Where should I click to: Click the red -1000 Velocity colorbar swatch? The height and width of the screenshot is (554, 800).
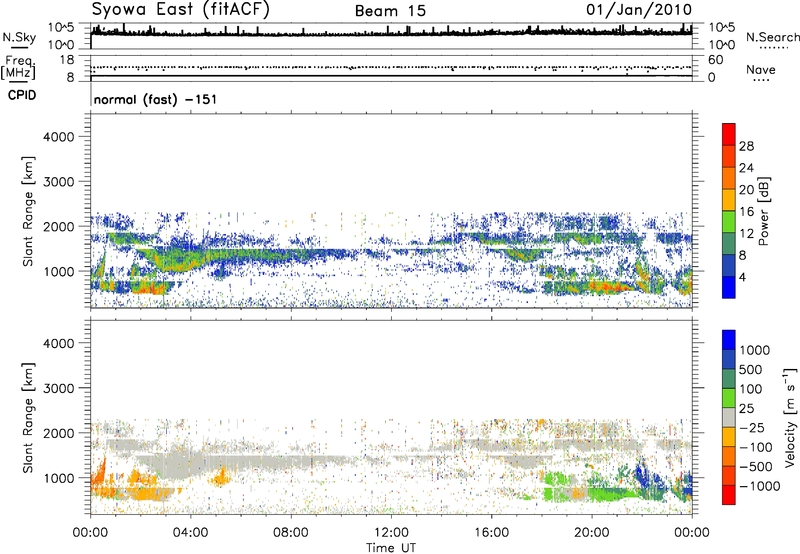coord(729,495)
